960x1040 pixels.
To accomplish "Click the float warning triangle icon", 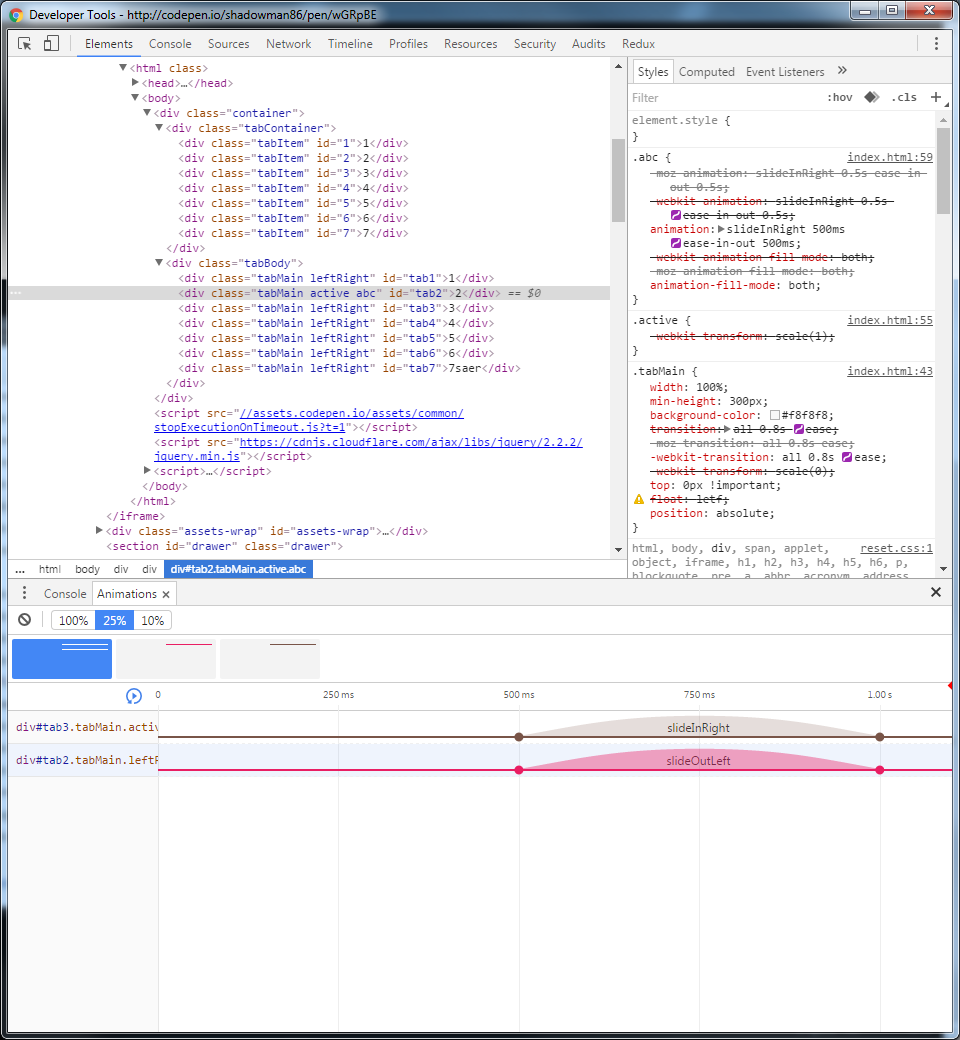I will [639, 499].
